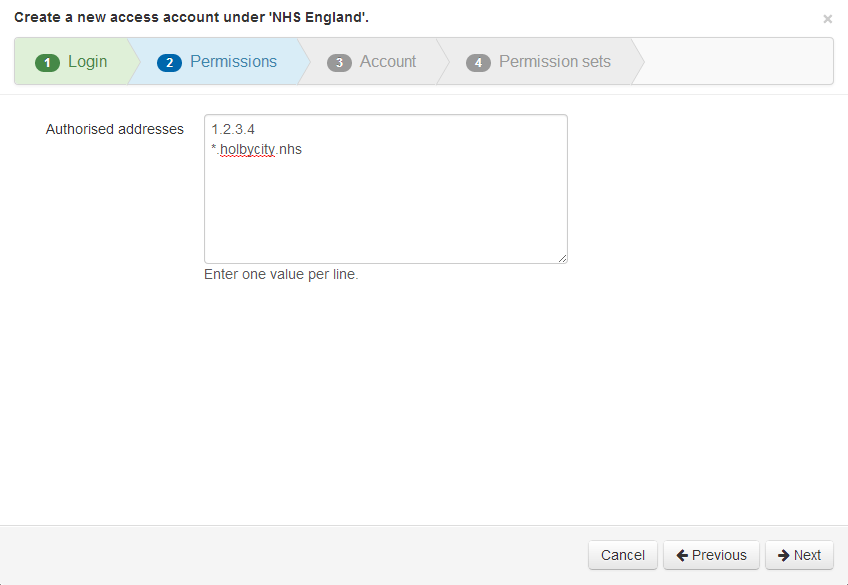Open the Permission sets step label

[555, 62]
